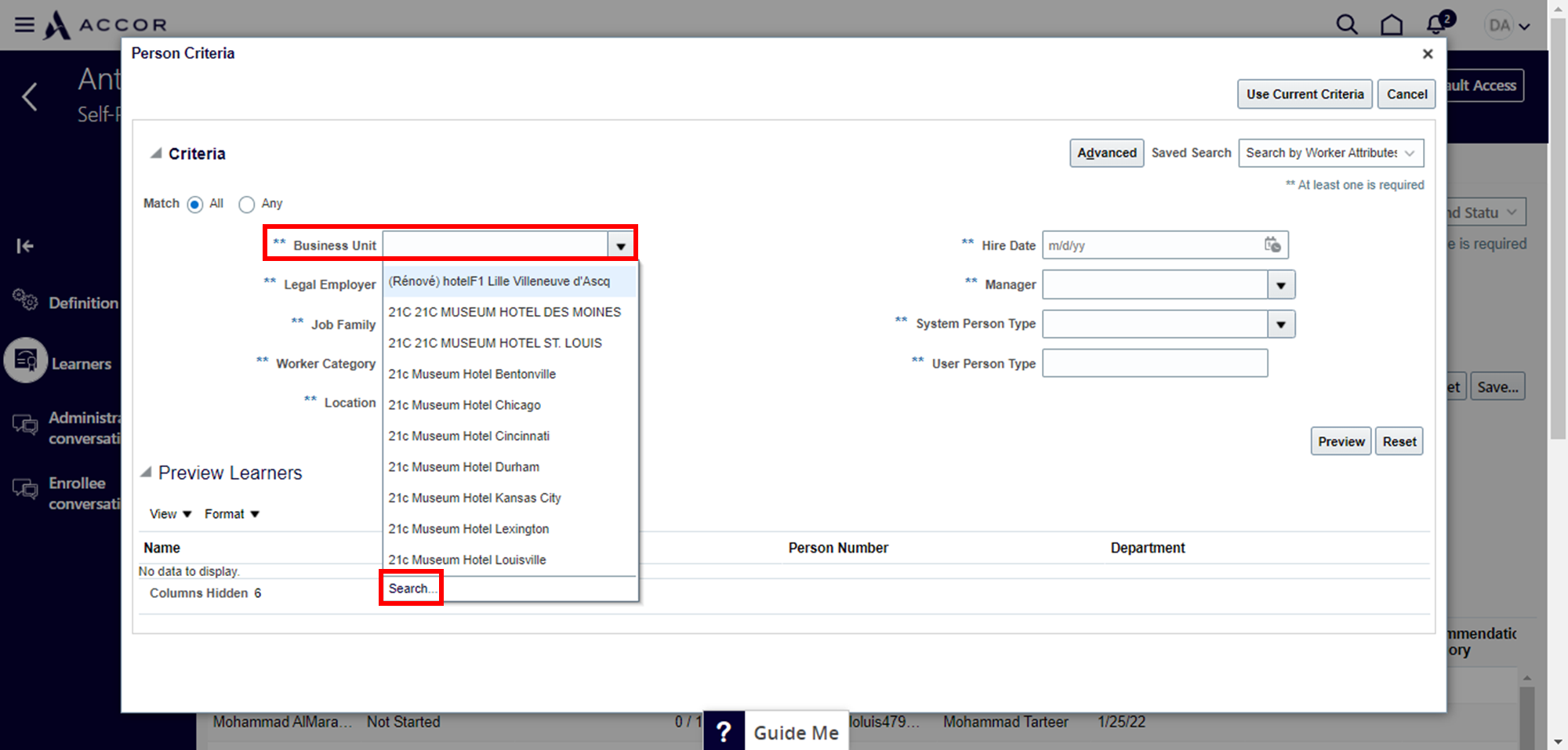Image resolution: width=1568 pixels, height=750 pixels.
Task: Open the Format menu
Action: (232, 514)
